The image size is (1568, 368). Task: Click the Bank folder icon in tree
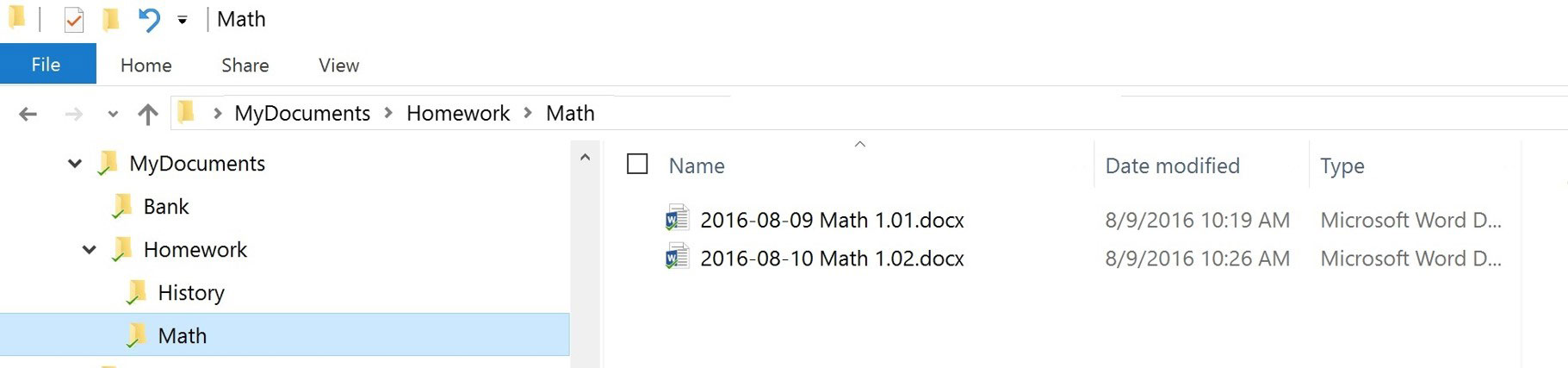[x=122, y=206]
